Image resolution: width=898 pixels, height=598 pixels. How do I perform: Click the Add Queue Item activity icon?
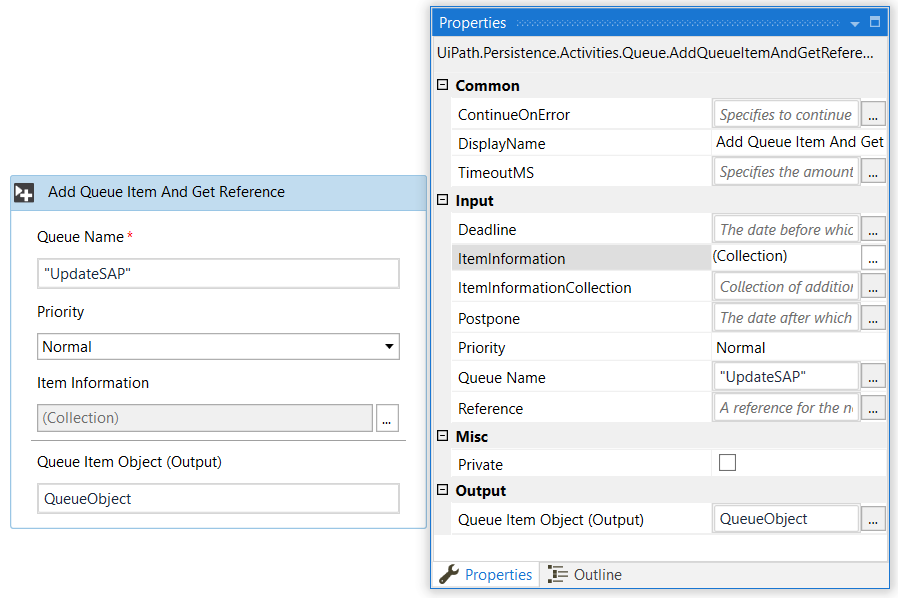(25, 193)
